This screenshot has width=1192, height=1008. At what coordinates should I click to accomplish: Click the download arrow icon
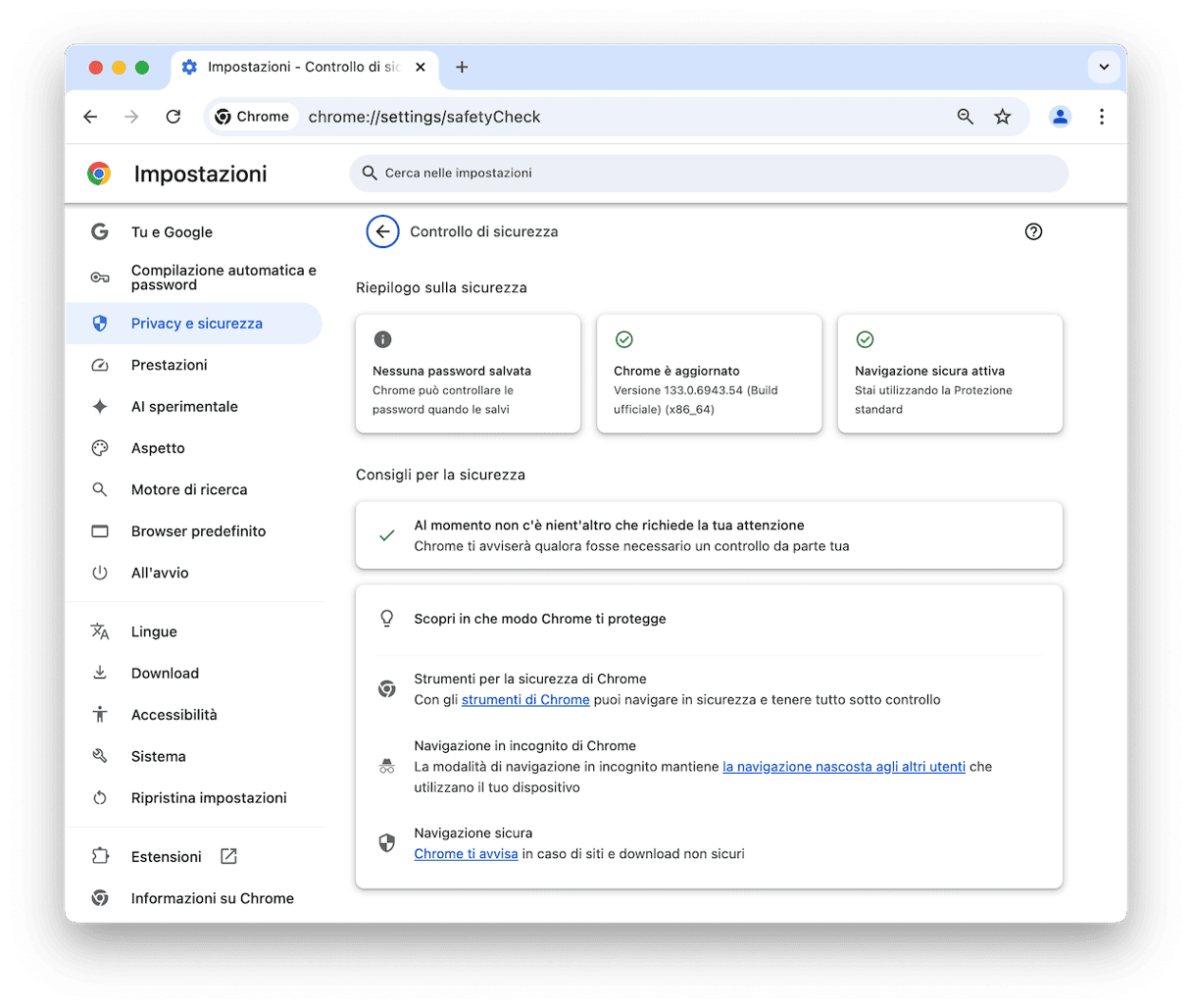[x=100, y=673]
